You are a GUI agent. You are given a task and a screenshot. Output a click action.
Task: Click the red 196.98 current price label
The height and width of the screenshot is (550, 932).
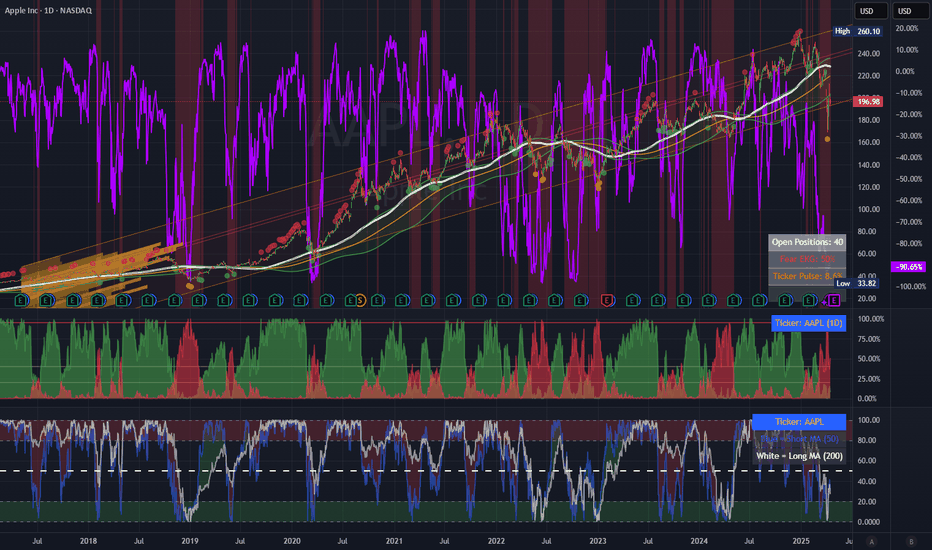point(868,102)
